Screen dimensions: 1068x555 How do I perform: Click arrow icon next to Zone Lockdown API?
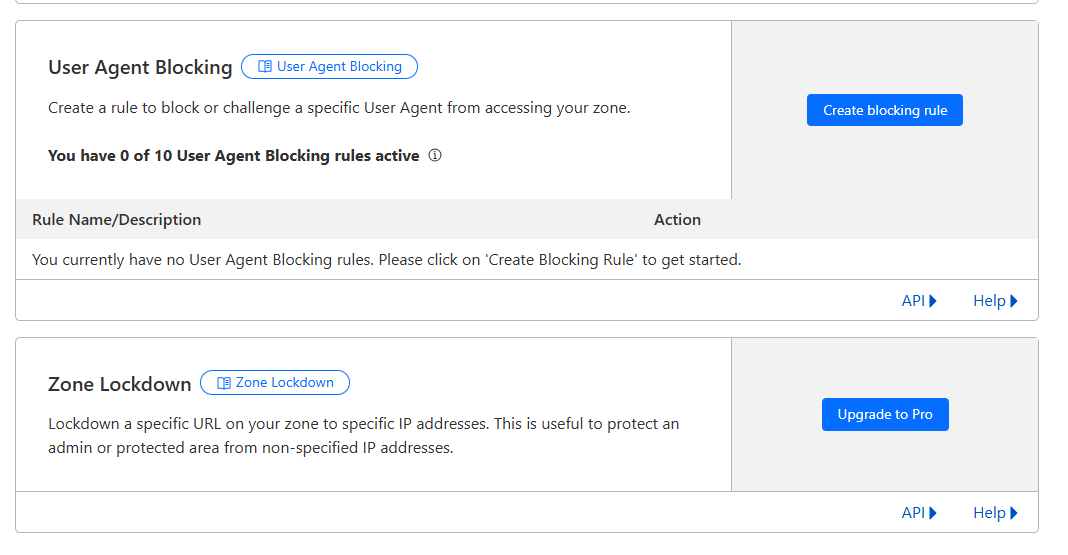tap(933, 513)
